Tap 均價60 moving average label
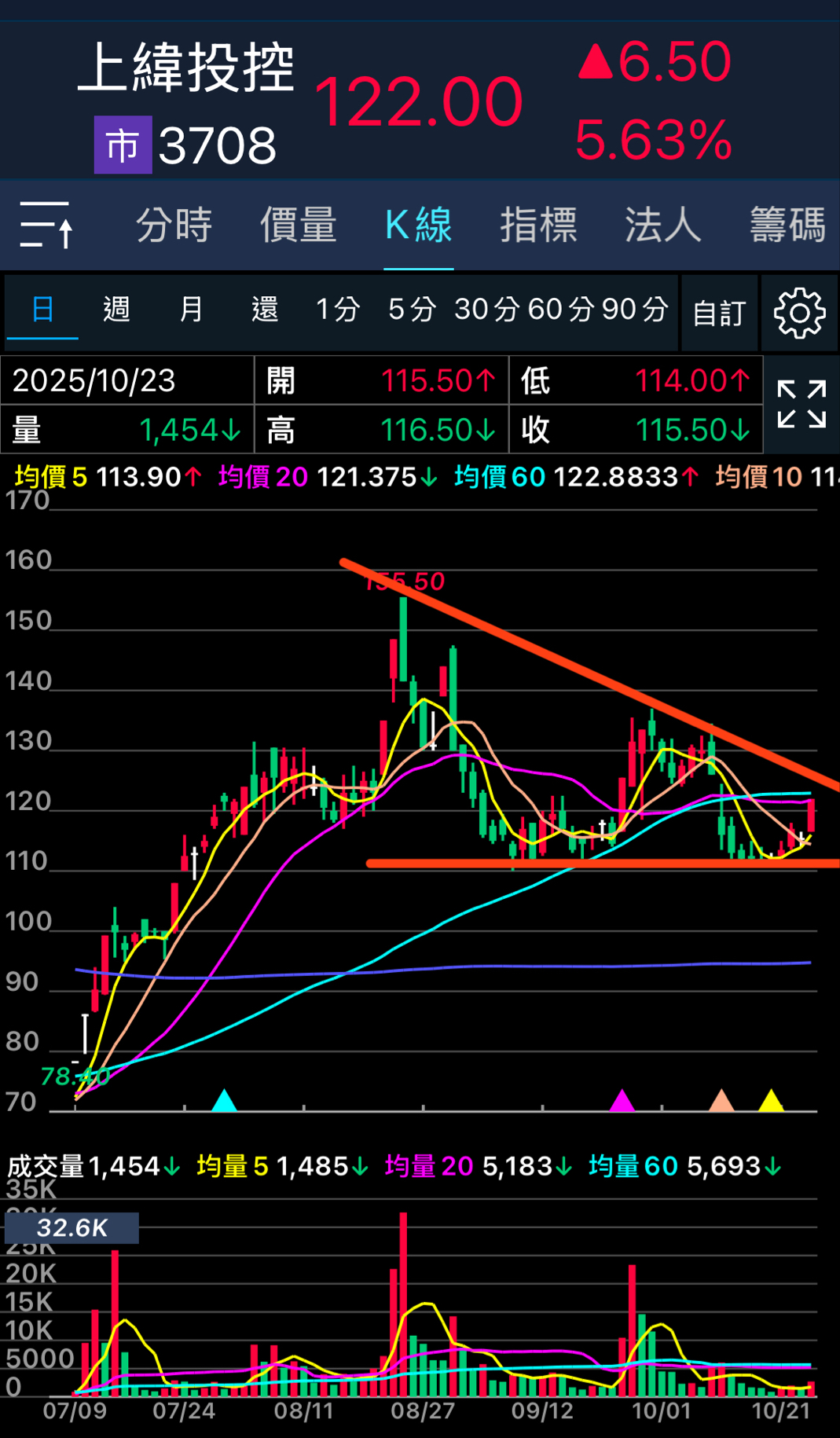Screen dimensions: 840x1438 tap(500, 477)
